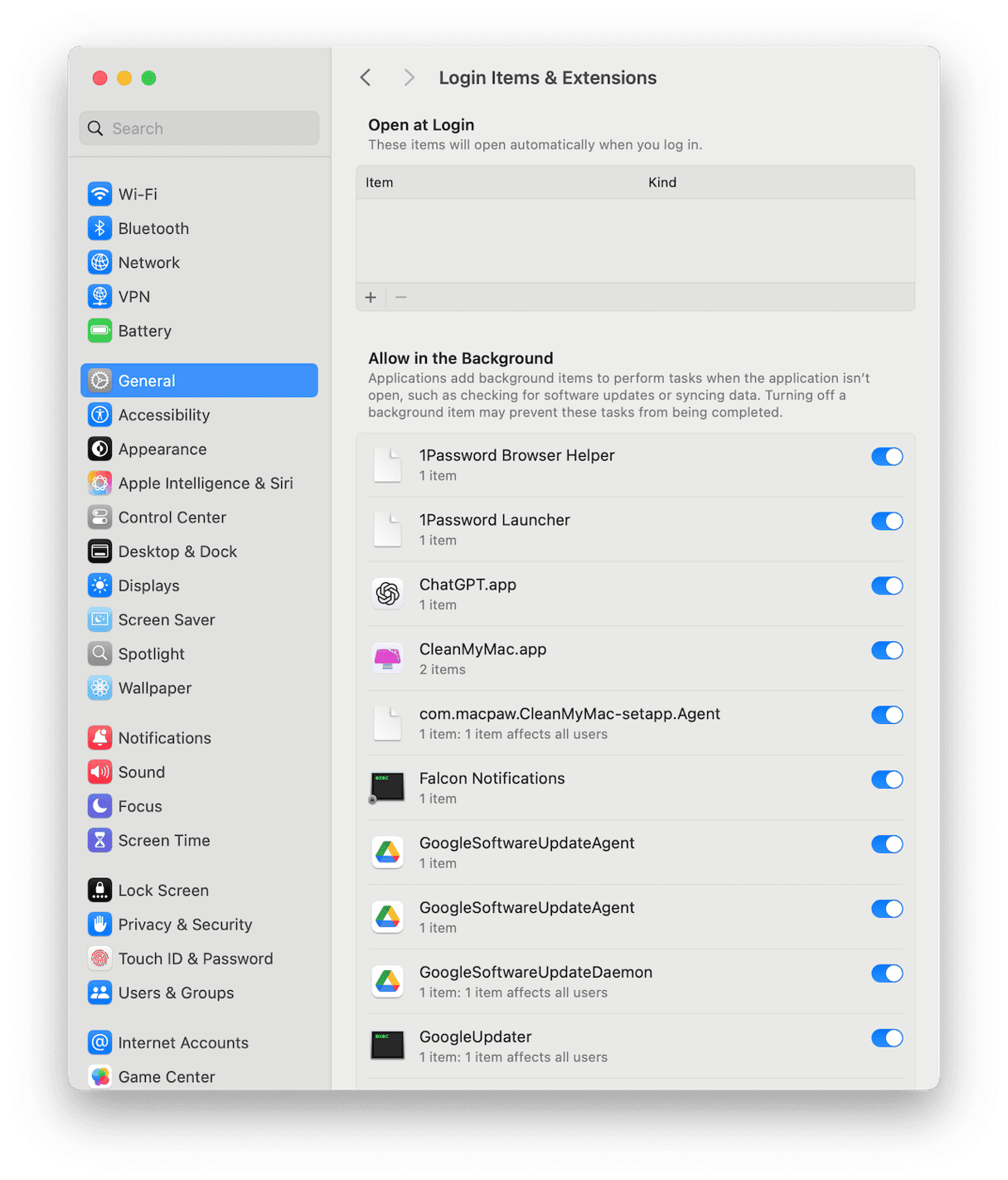Open the Wi-Fi settings icon
1008x1180 pixels.
[x=99, y=194]
